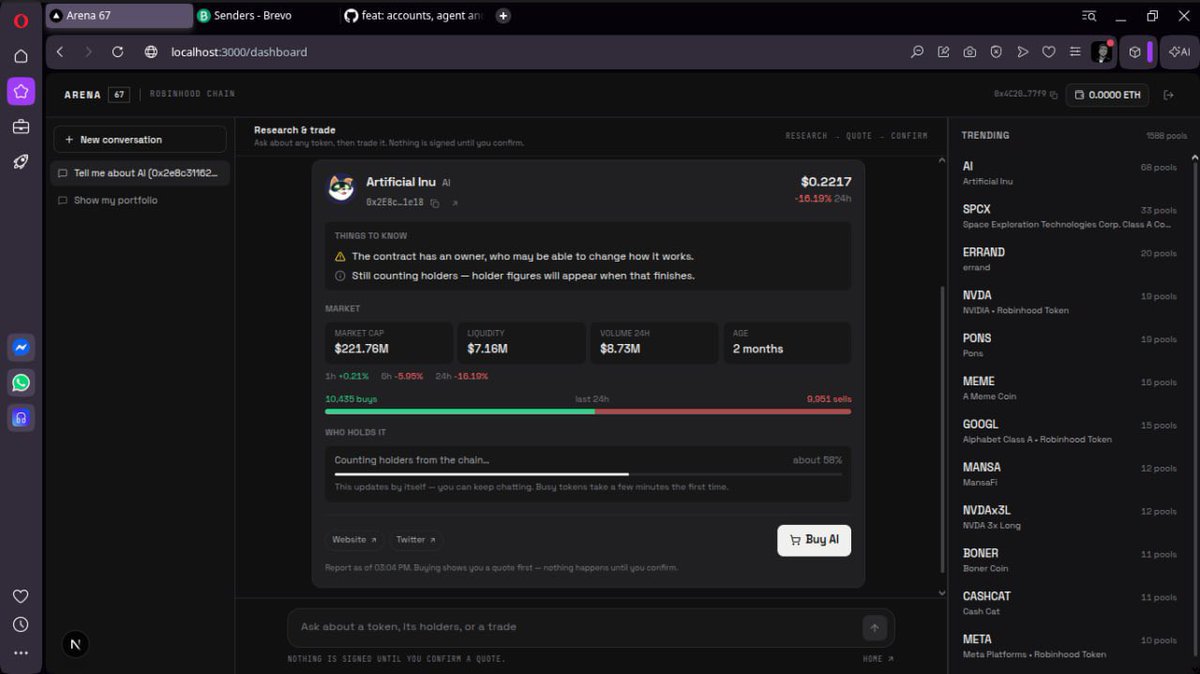Open the briefcase workspace icon
The image size is (1200, 674).
(21, 127)
